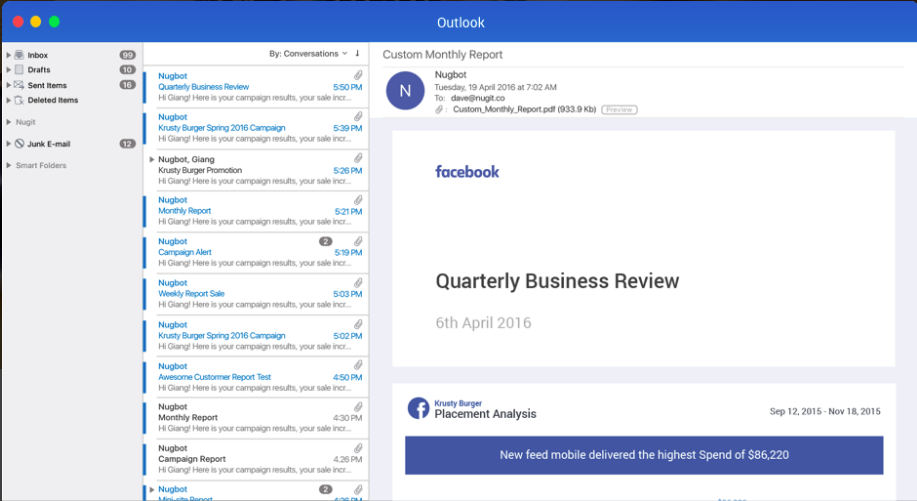The height and width of the screenshot is (501, 917).
Task: Open the Campaign Report 4:26 PM email
Action: point(256,459)
